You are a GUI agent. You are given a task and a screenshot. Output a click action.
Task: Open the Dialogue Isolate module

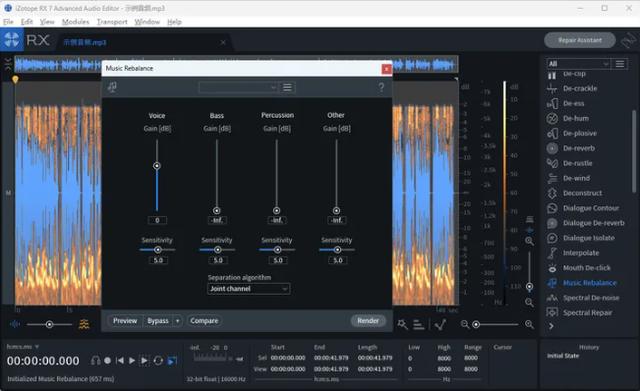click(589, 238)
